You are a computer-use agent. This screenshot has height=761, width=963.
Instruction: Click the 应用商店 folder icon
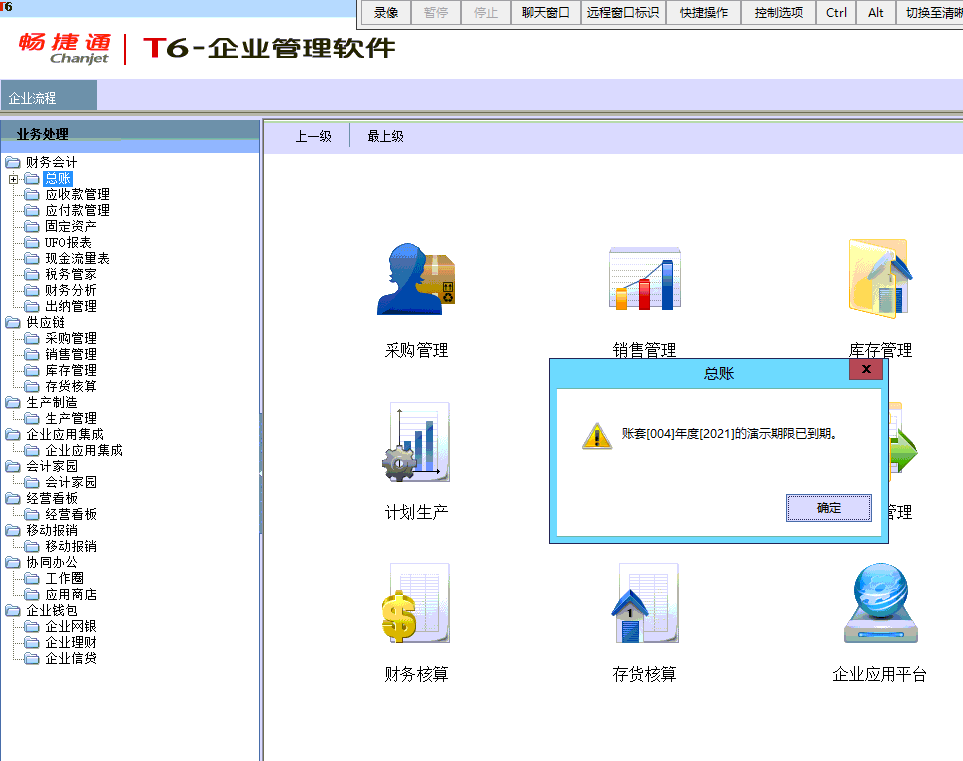[32, 595]
